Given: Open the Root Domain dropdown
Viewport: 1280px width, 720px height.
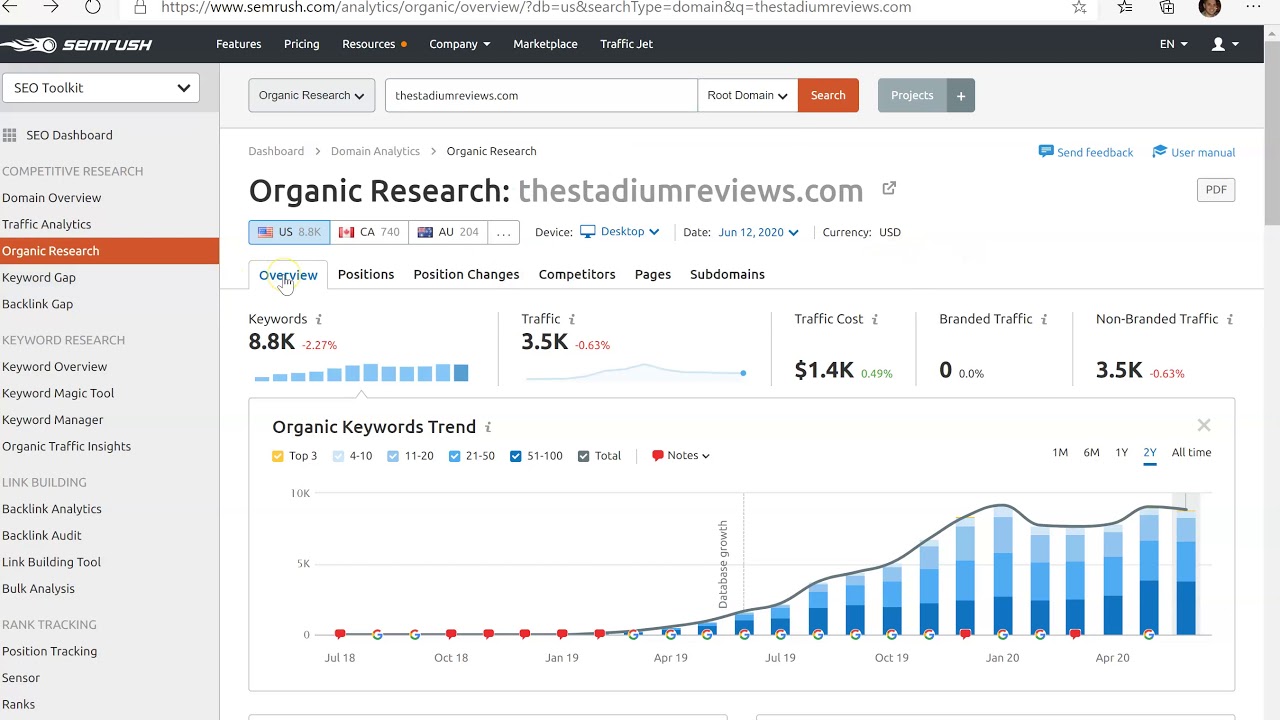Looking at the screenshot, I should [747, 95].
